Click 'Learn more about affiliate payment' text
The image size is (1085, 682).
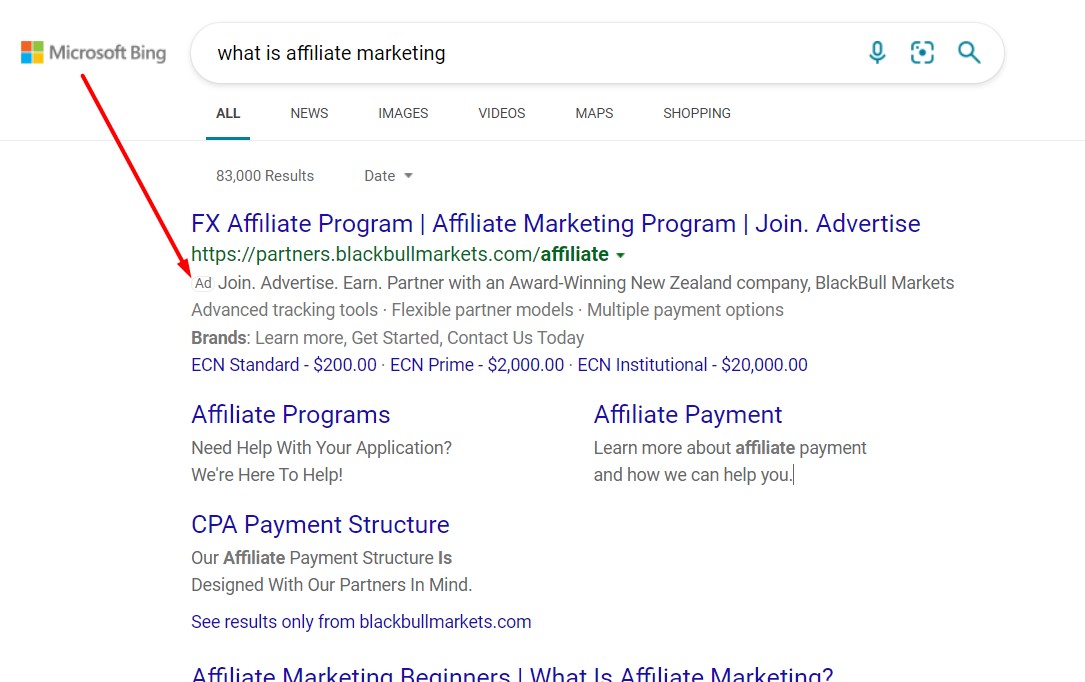(730, 448)
